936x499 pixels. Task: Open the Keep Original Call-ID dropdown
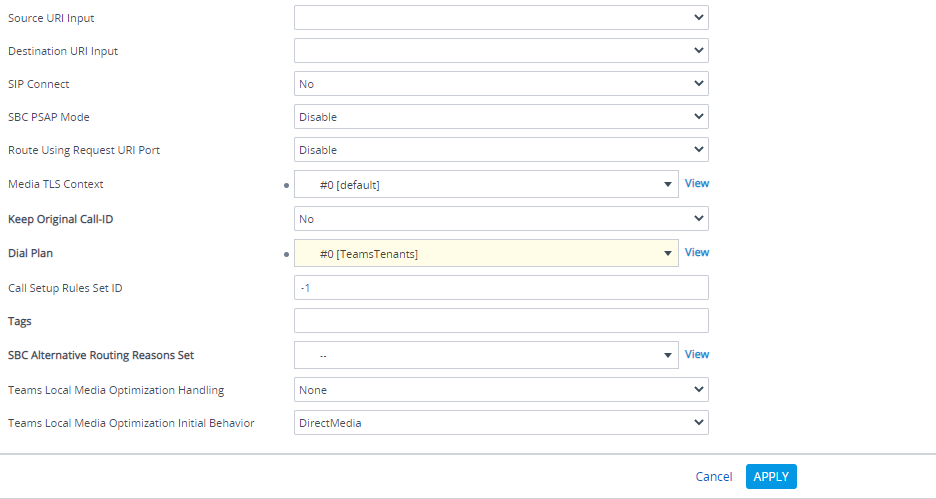501,218
